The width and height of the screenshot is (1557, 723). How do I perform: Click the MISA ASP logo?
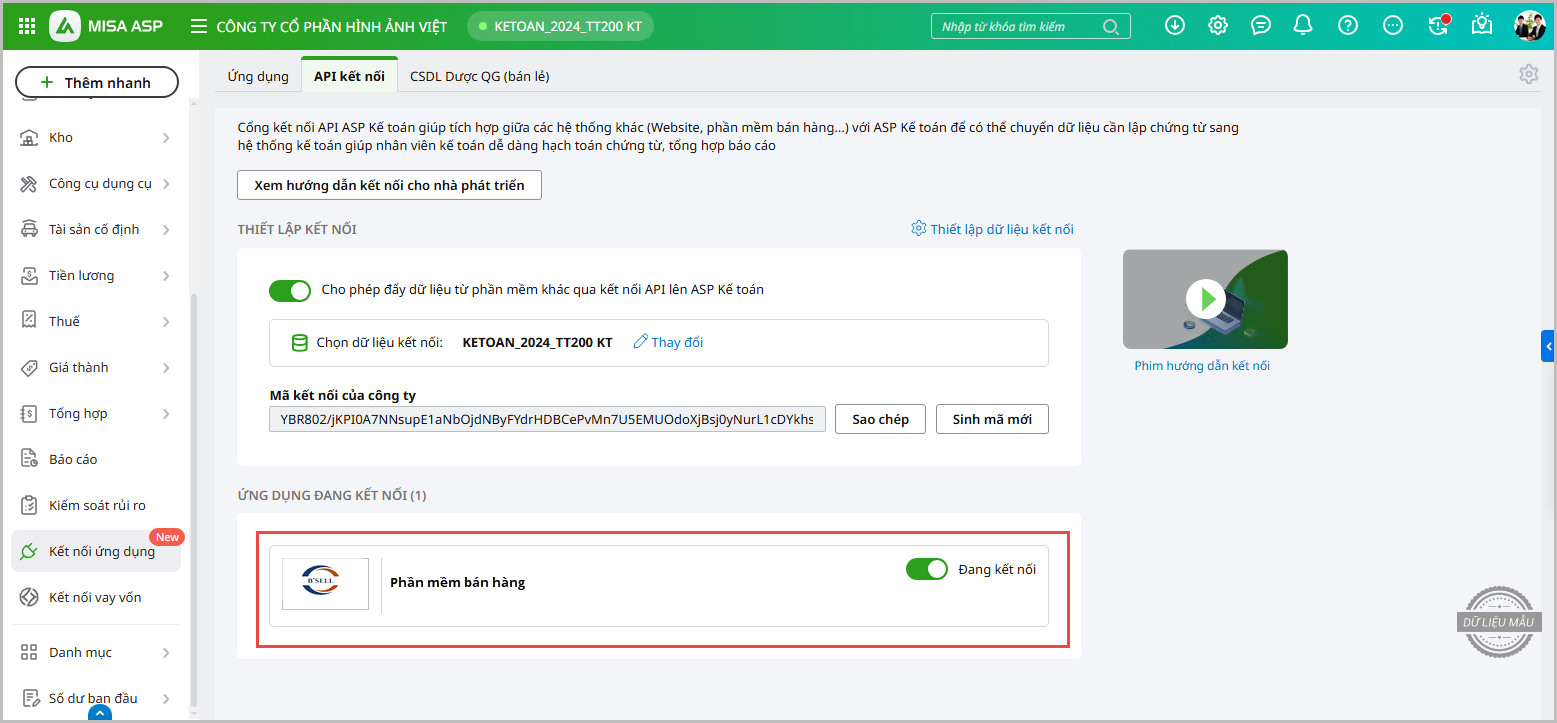point(106,26)
